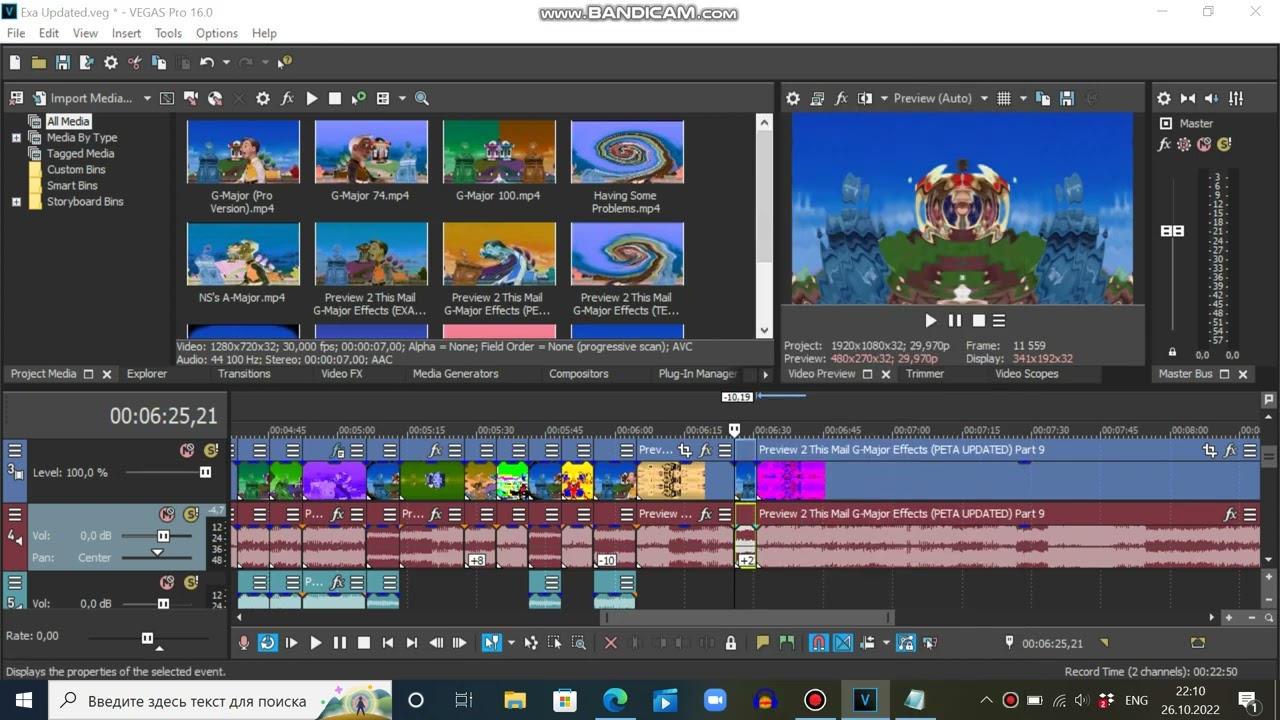Solo track 3 video

(x=211, y=451)
